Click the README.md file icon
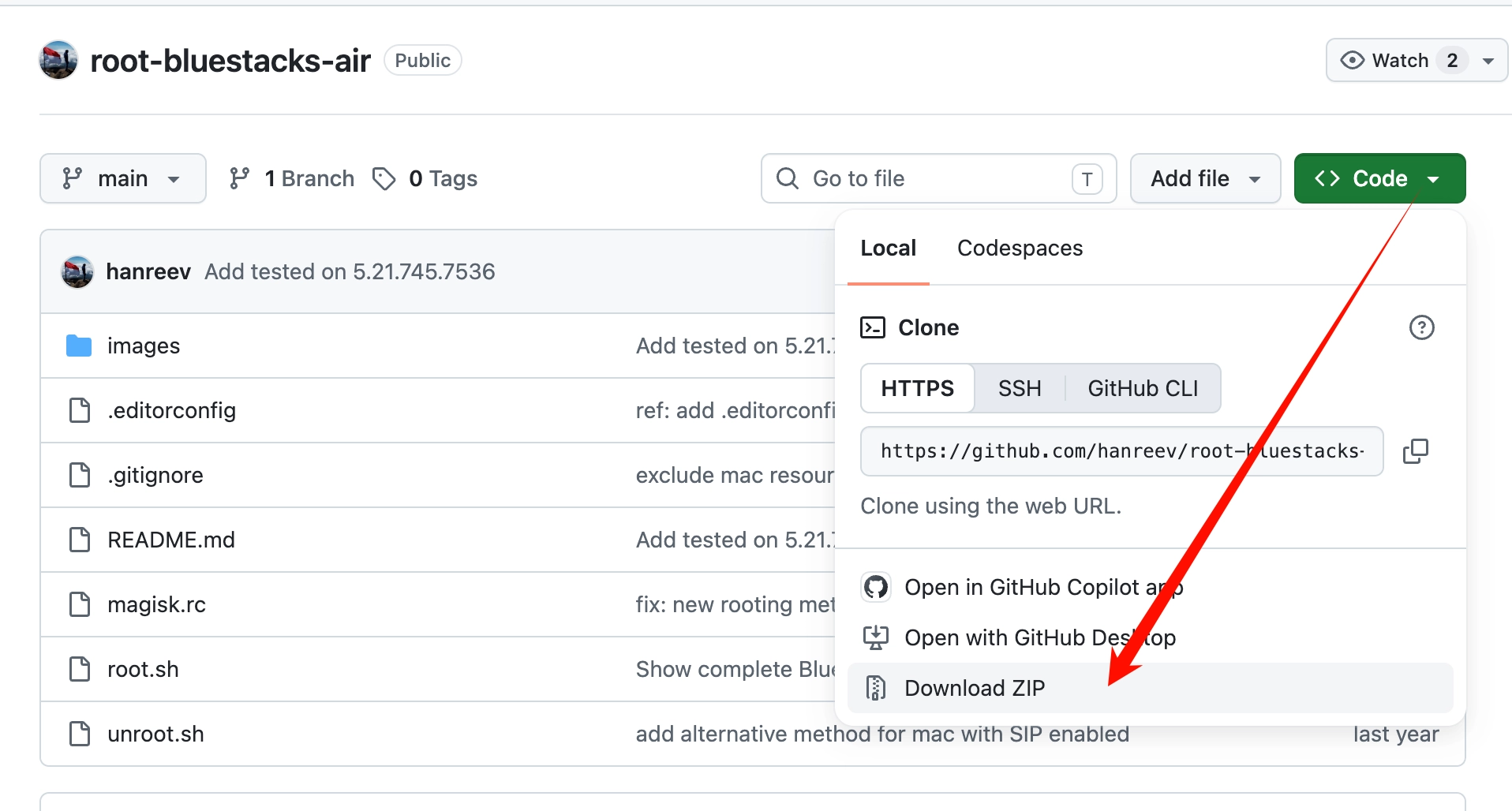1512x811 pixels. (80, 540)
